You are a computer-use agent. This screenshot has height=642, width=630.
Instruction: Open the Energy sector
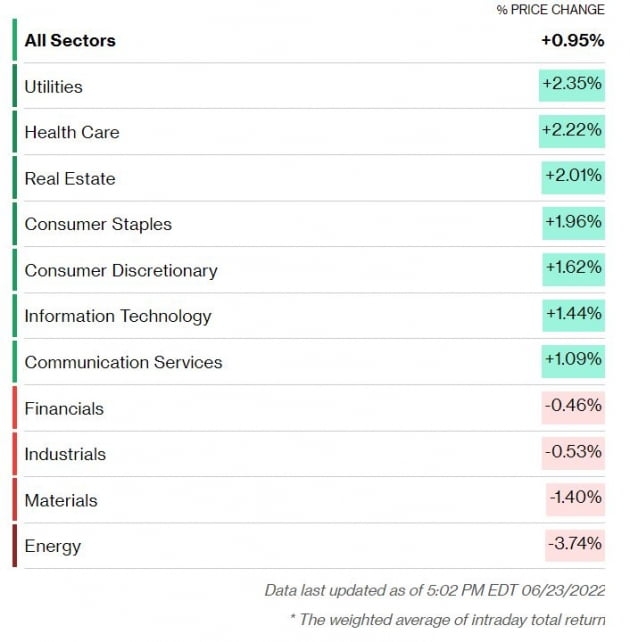(53, 546)
